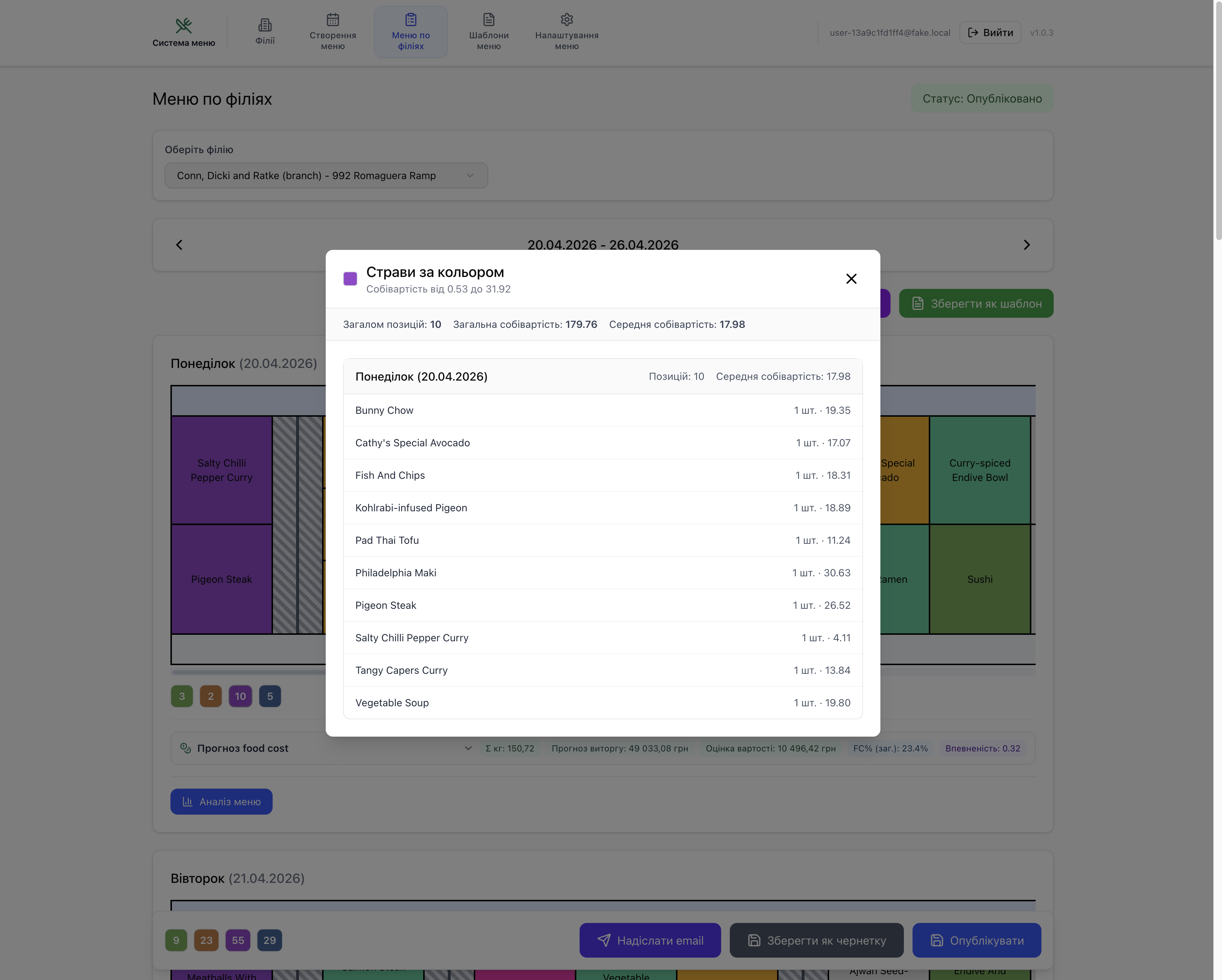Click the Впевненість: 0.32 badge
1222x980 pixels.
pyautogui.click(x=983, y=748)
